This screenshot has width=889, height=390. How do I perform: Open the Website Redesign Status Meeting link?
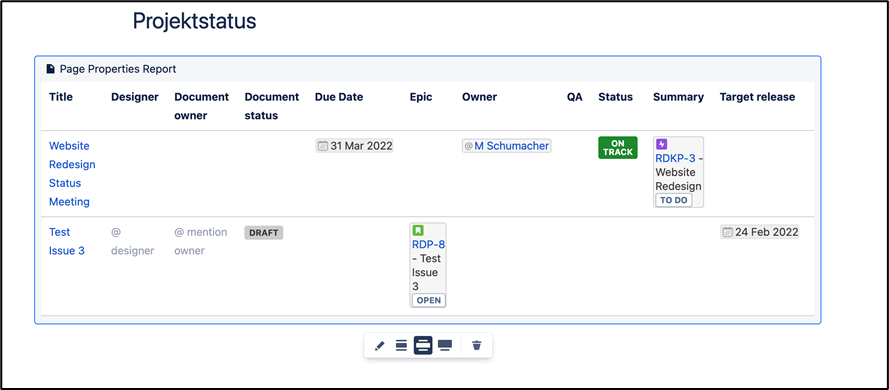tap(72, 173)
